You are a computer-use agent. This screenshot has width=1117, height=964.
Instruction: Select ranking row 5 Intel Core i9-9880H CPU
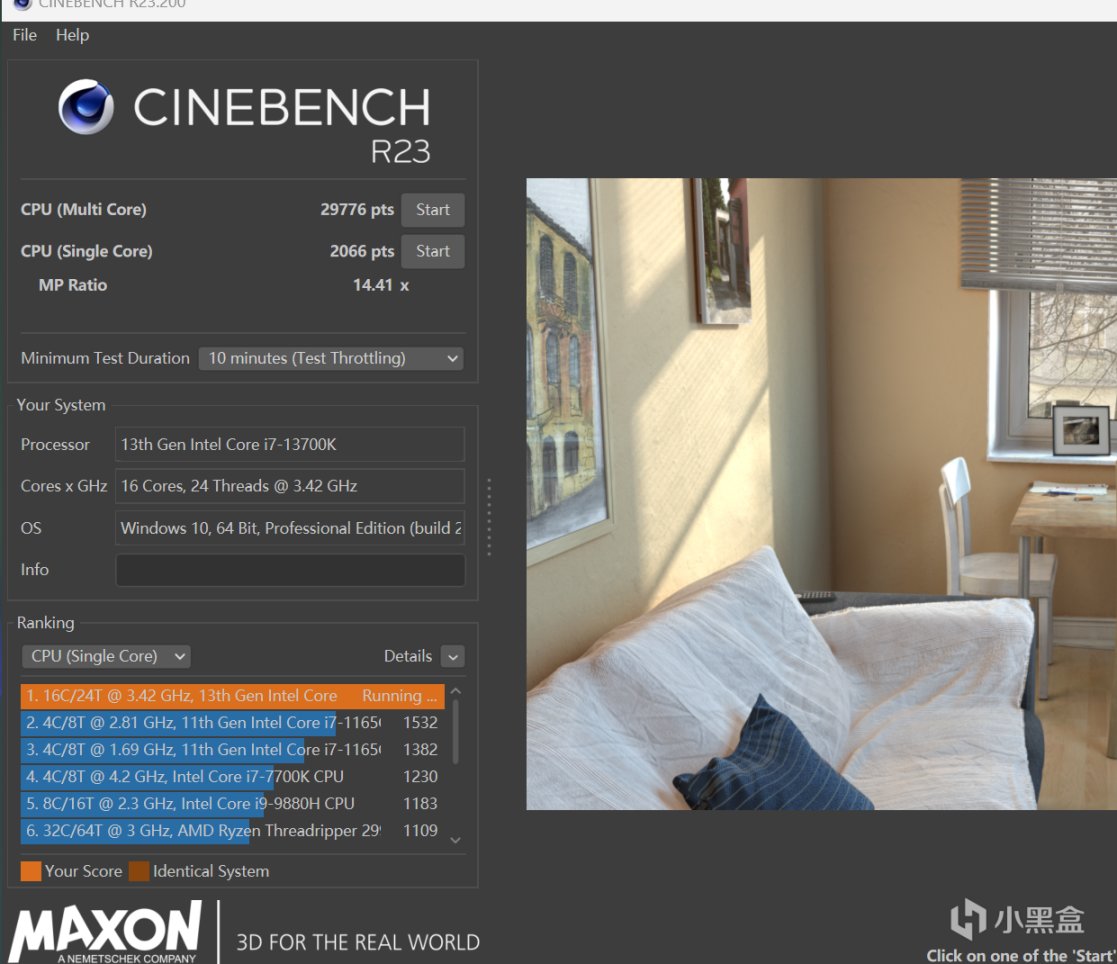coord(232,804)
